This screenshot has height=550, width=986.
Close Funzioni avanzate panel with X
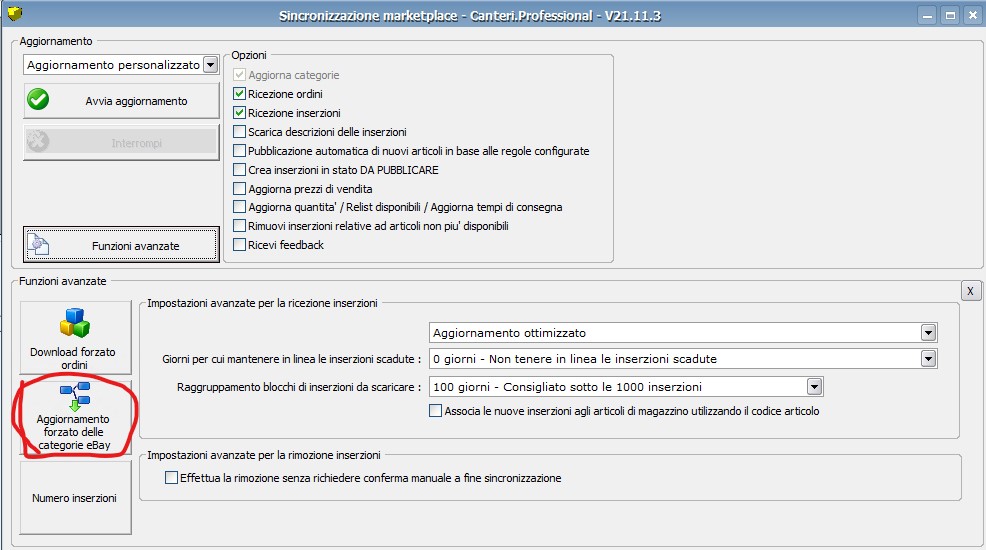[970, 291]
